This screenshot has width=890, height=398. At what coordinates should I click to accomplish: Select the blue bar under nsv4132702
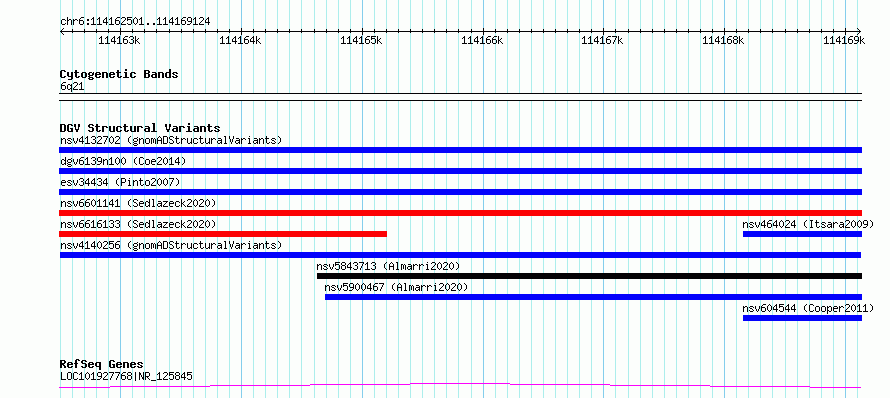pos(460,150)
